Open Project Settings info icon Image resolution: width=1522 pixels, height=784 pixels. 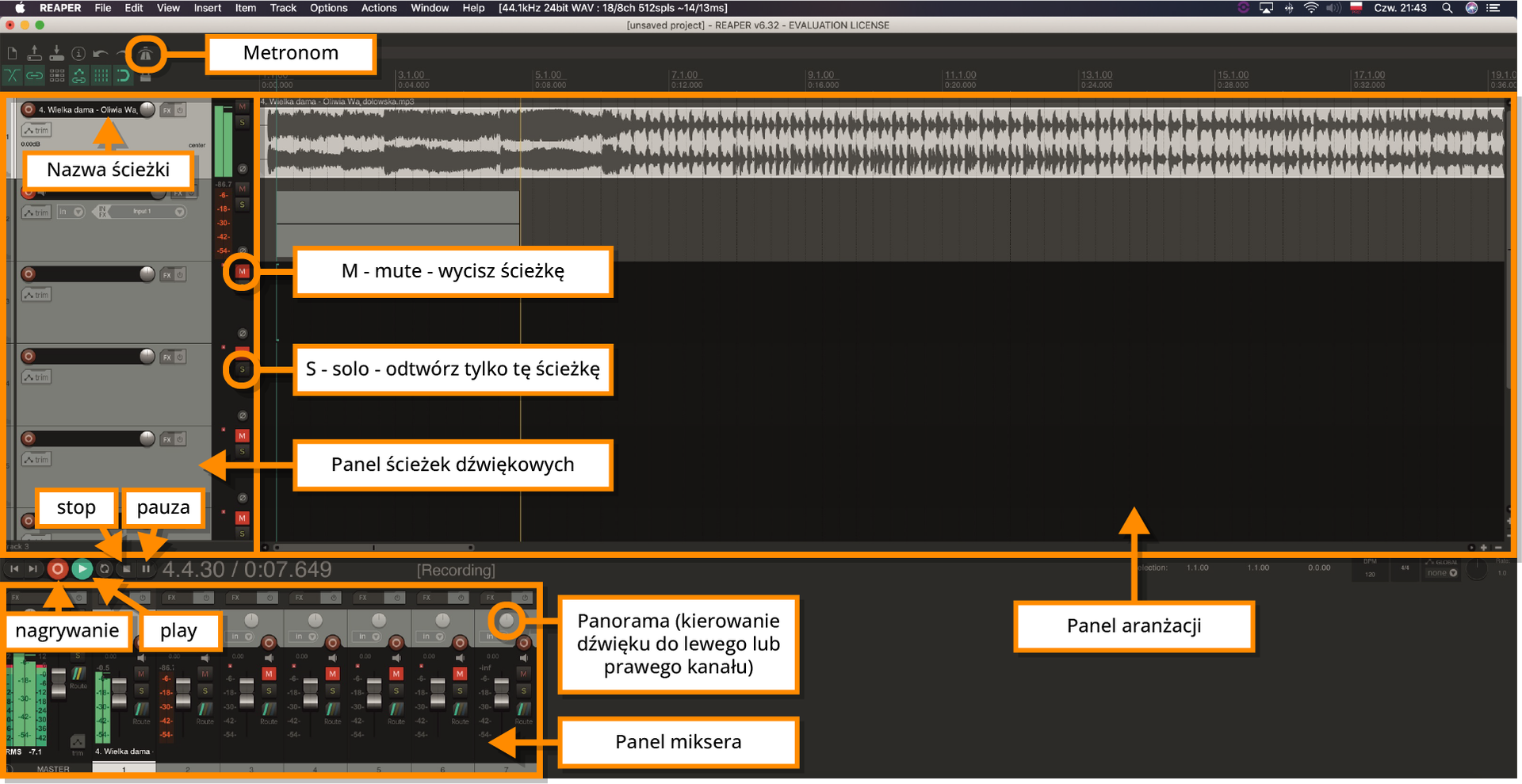click(78, 54)
